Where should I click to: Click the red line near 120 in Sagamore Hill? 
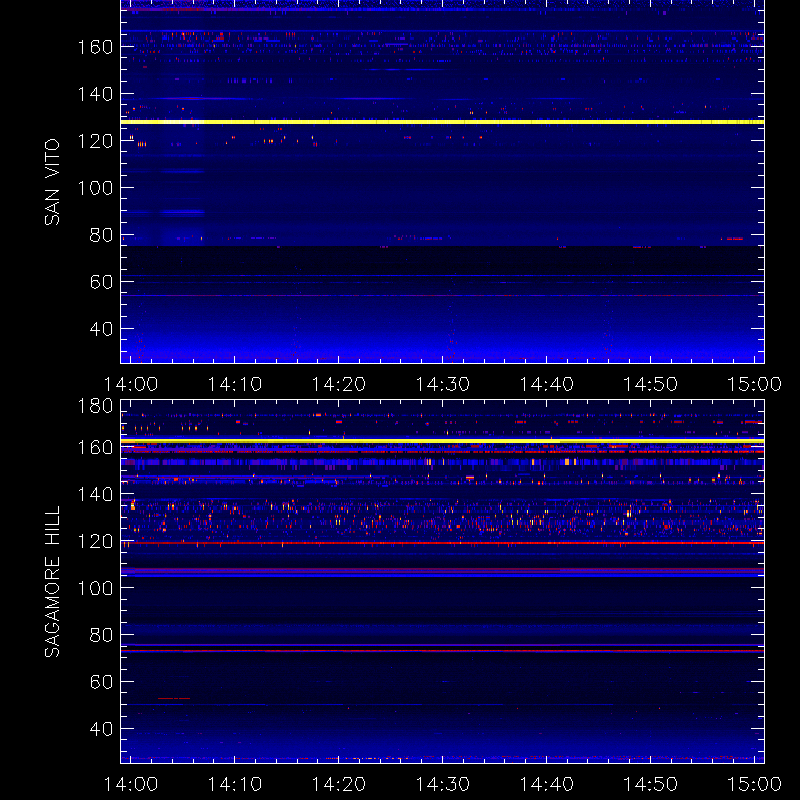click(442, 543)
